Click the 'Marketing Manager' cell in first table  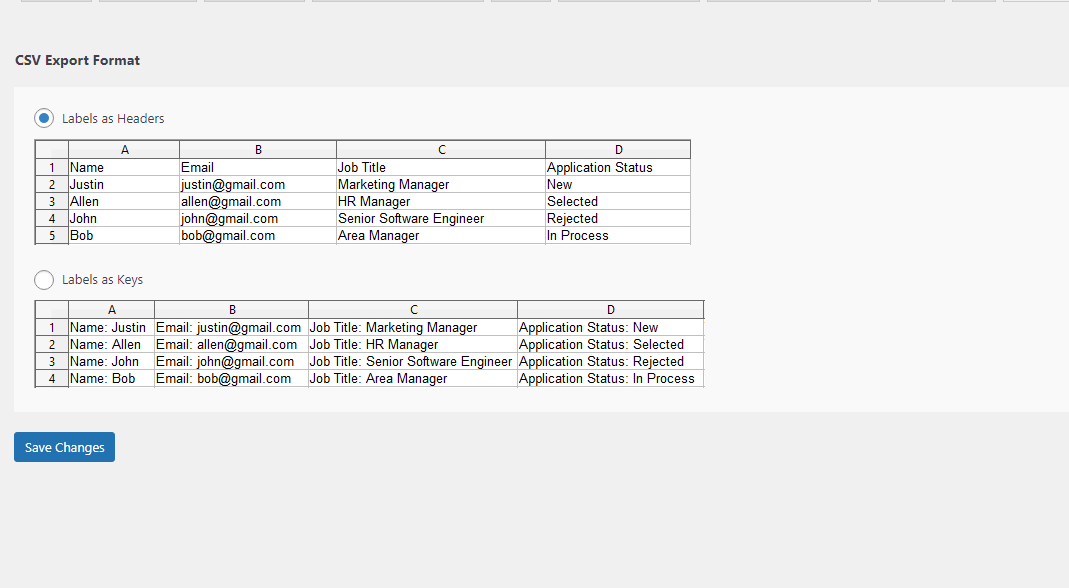tap(394, 185)
